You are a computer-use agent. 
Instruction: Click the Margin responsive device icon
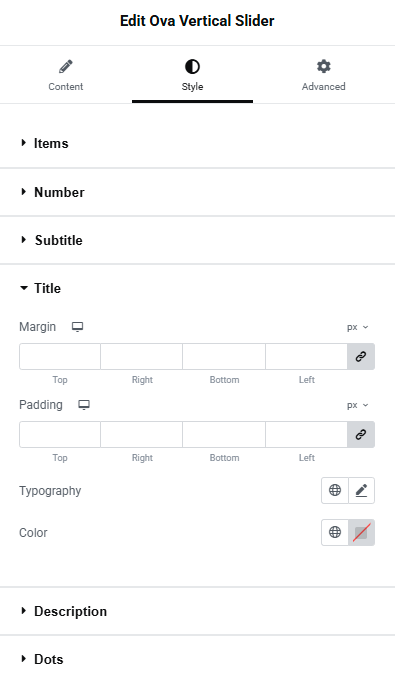click(x=78, y=327)
